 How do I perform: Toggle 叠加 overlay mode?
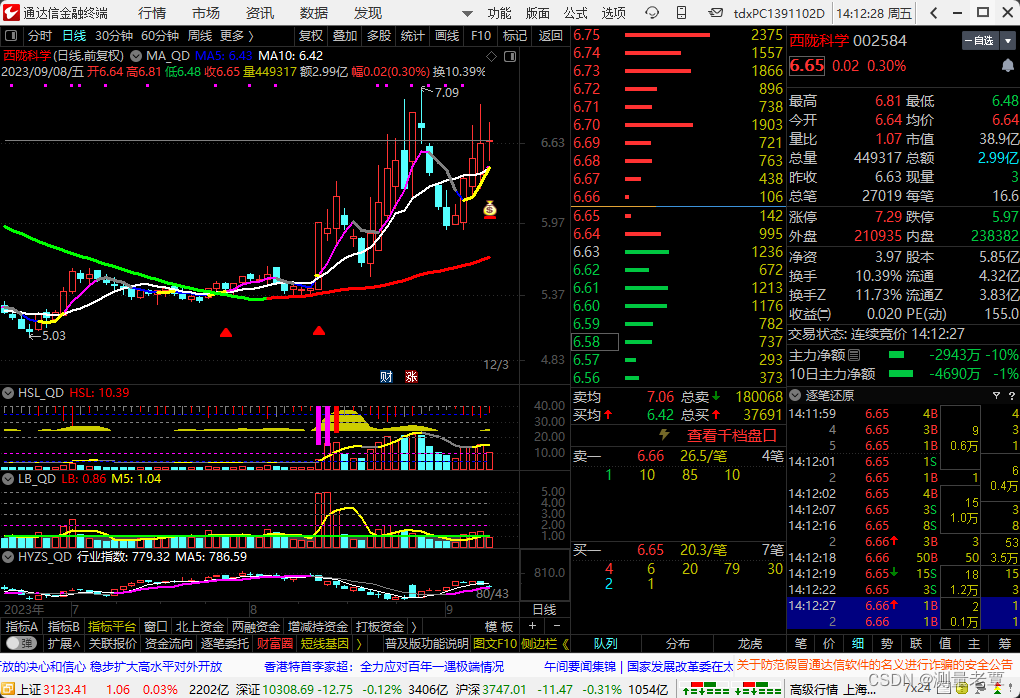click(x=344, y=36)
